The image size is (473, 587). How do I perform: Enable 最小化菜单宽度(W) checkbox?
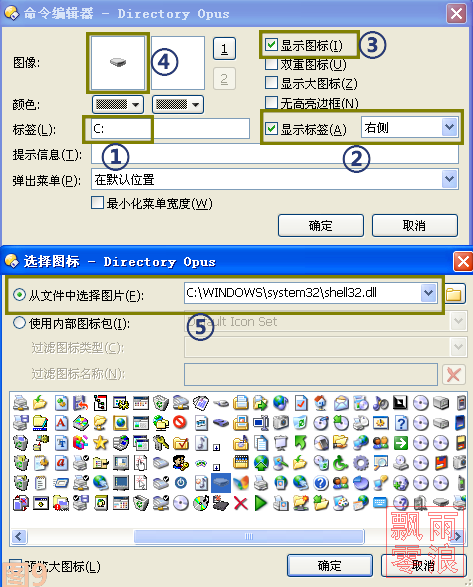tap(97, 203)
